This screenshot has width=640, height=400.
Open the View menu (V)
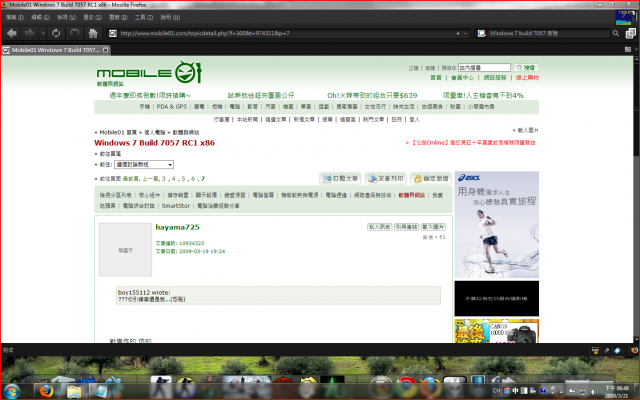coord(66,17)
